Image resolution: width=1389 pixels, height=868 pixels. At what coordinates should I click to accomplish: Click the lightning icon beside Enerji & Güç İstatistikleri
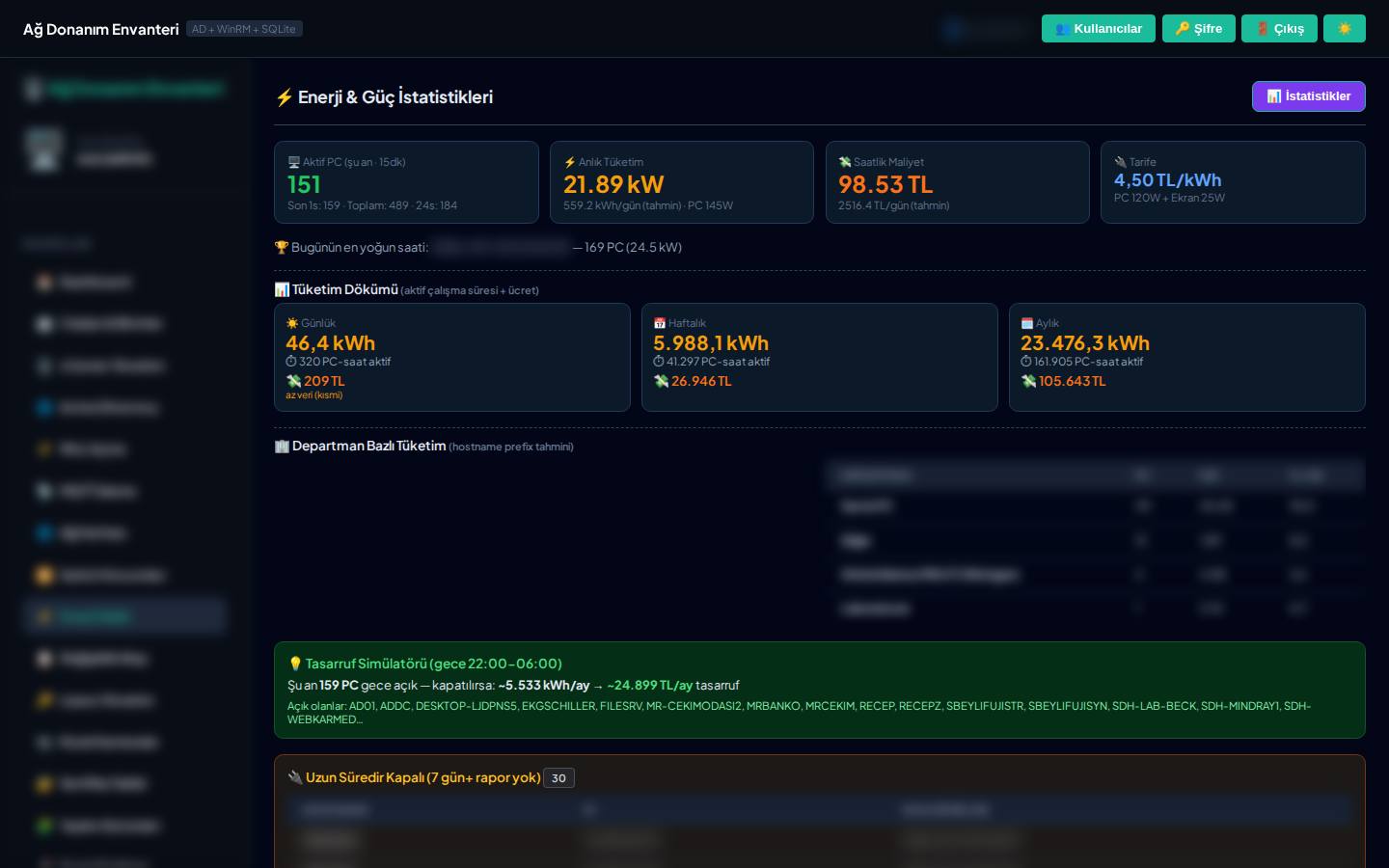tap(284, 97)
